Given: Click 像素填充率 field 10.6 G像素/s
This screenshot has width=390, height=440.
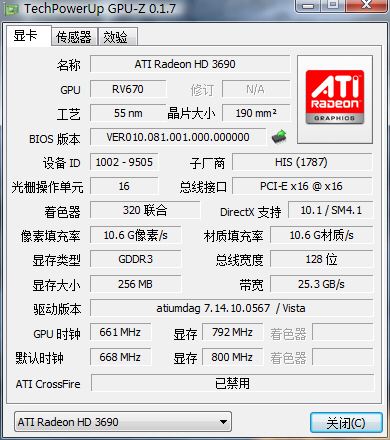Looking at the screenshot, I should pos(136,235).
